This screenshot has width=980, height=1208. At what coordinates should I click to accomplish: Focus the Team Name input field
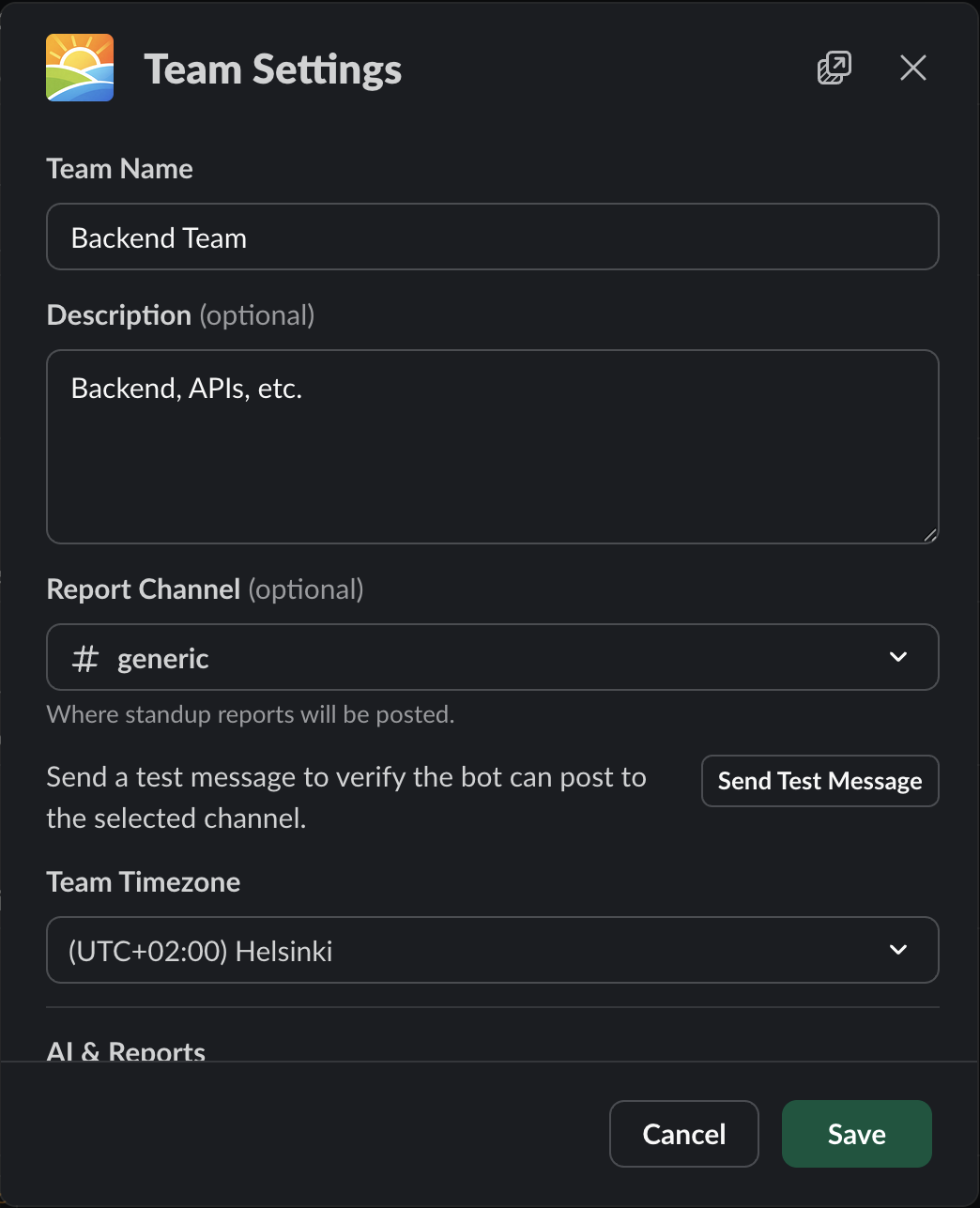[x=492, y=237]
